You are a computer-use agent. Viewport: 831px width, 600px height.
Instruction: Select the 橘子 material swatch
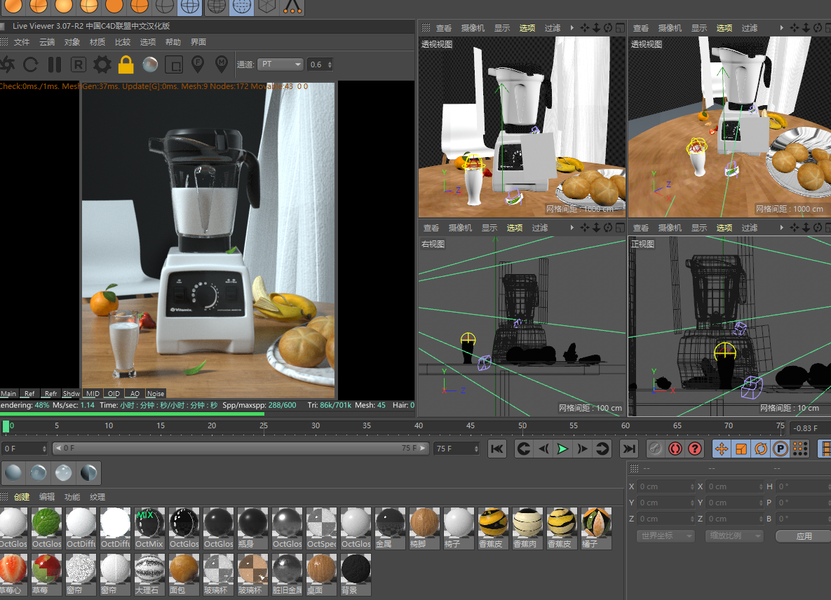[x=596, y=528]
